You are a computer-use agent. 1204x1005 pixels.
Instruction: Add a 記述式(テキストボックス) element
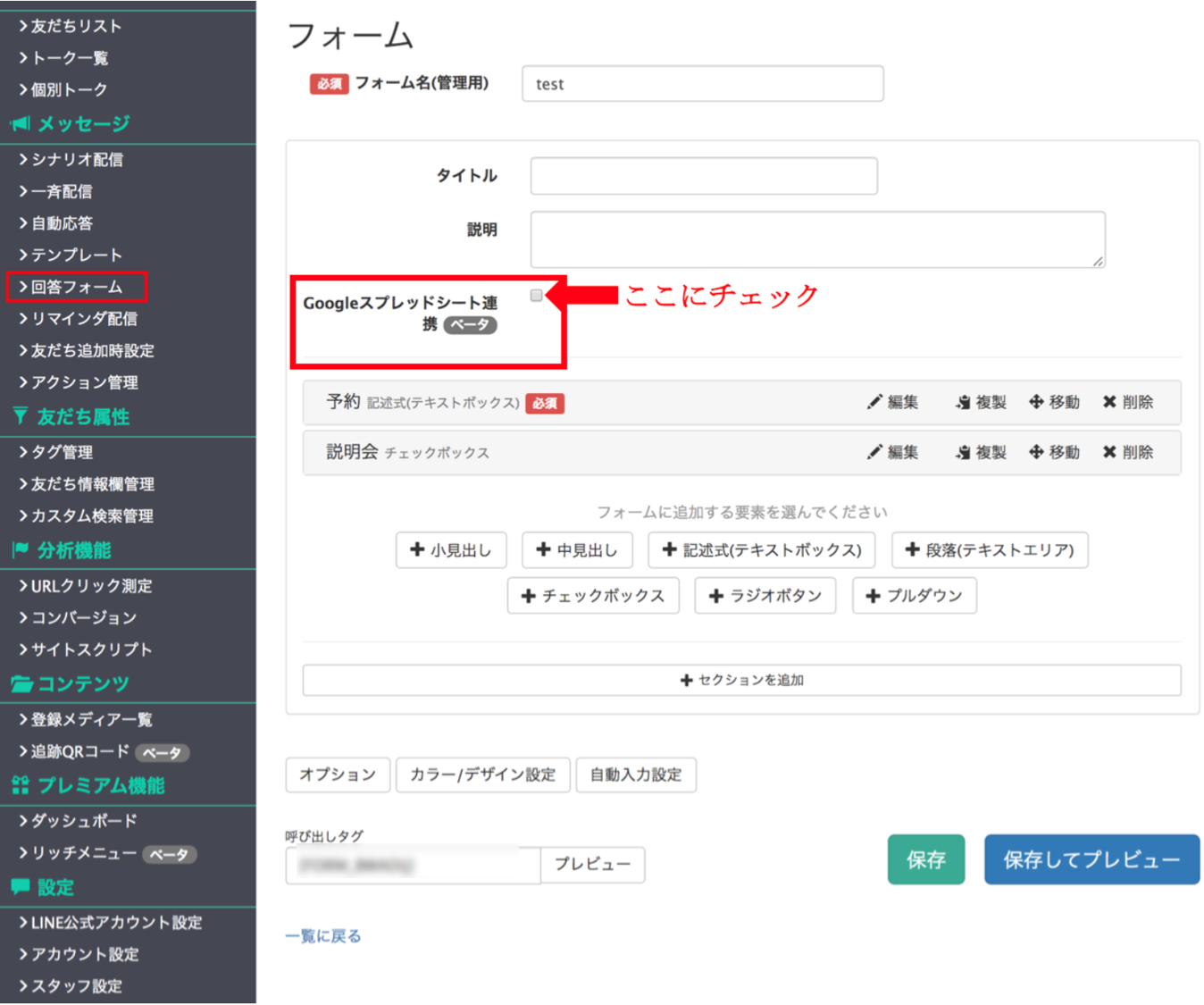coord(762,550)
